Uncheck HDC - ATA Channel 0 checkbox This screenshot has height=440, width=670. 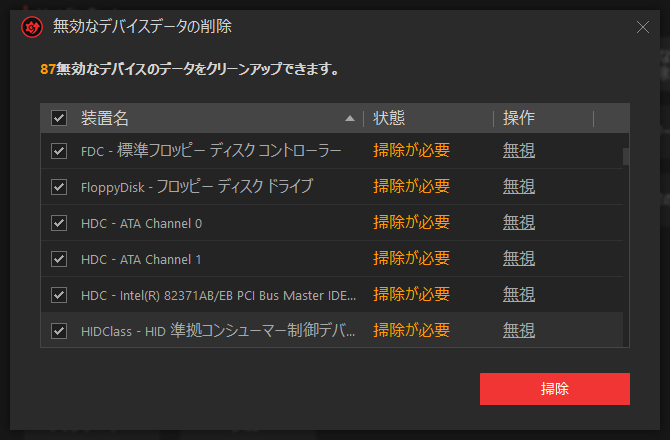coord(59,223)
